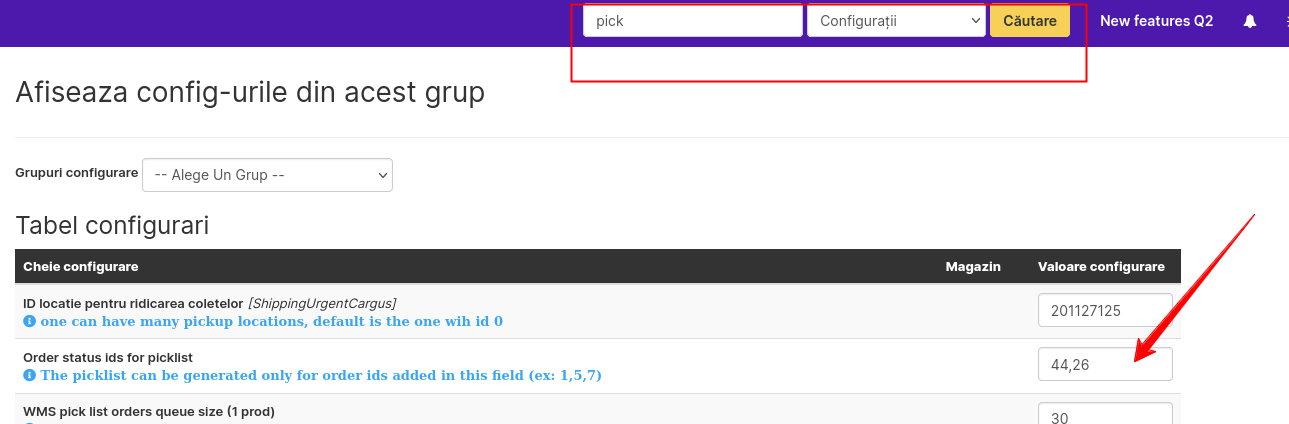This screenshot has height=424, width=1289.
Task: Open the New features Q2 link
Action: [1156, 21]
